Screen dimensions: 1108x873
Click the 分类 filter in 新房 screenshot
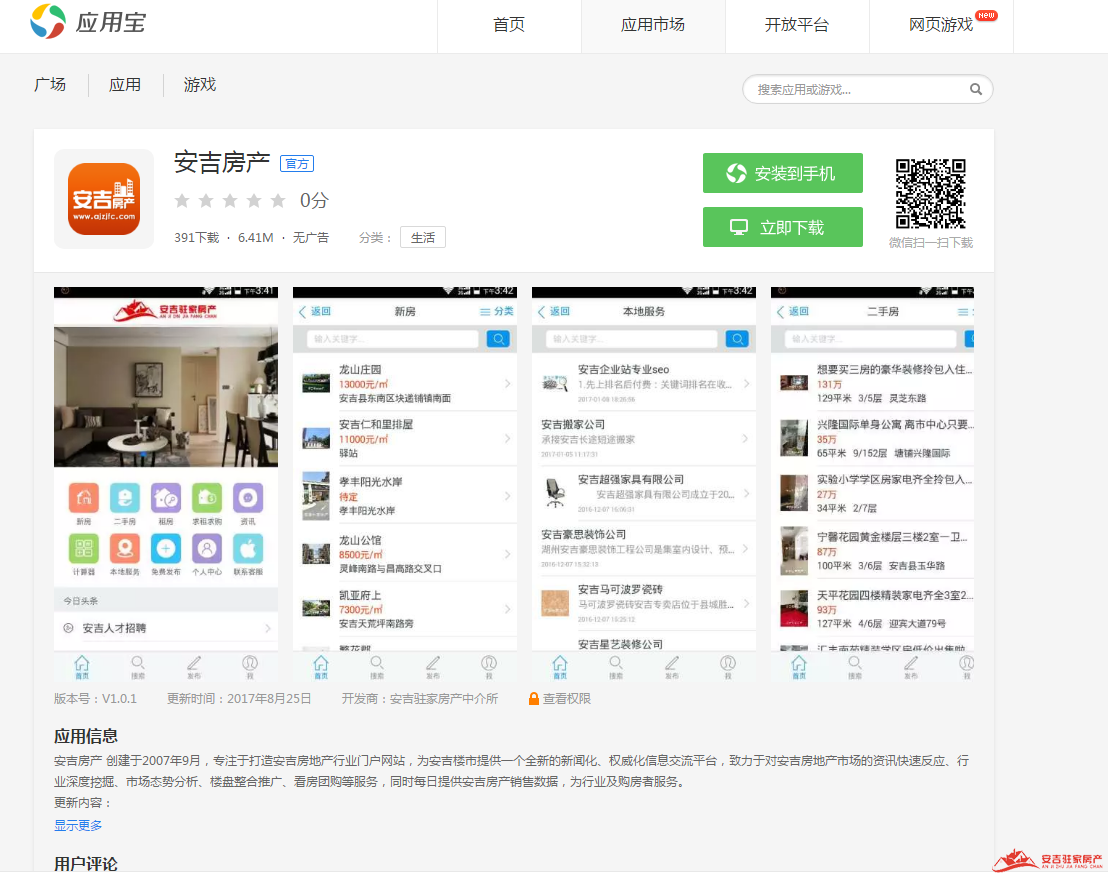click(497, 312)
